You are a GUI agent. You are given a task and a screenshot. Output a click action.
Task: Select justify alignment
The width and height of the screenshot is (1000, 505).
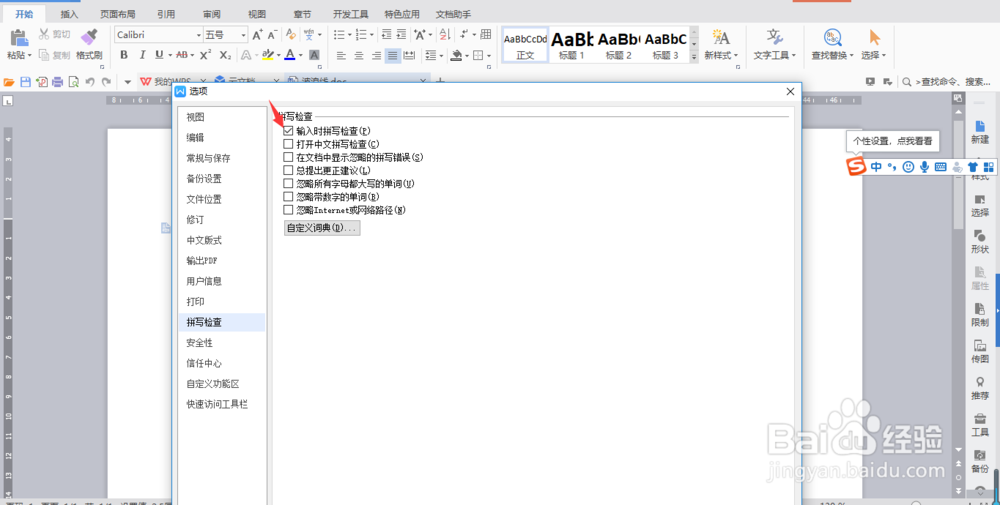click(393, 56)
